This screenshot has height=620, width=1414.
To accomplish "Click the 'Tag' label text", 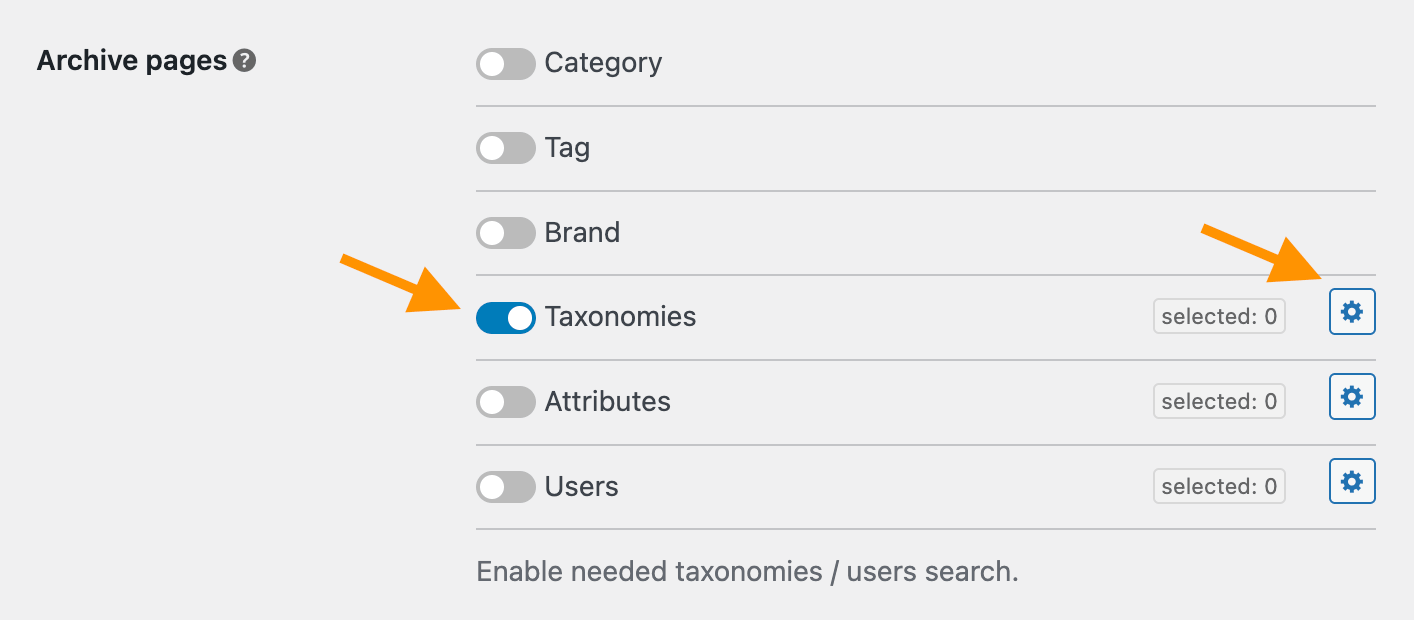I will pyautogui.click(x=567, y=148).
